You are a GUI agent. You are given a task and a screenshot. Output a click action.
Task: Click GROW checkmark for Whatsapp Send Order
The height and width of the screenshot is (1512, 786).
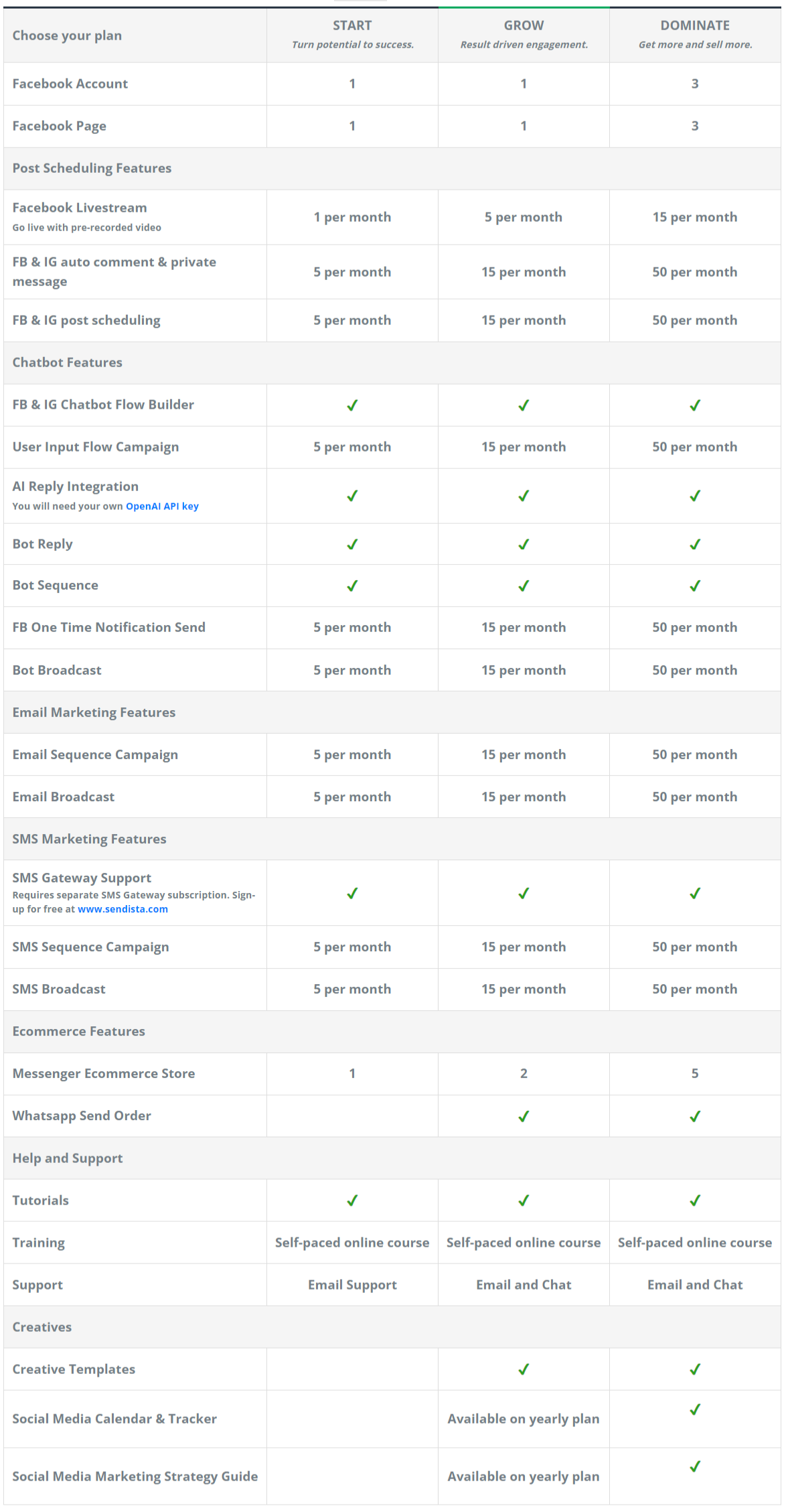click(x=524, y=1116)
